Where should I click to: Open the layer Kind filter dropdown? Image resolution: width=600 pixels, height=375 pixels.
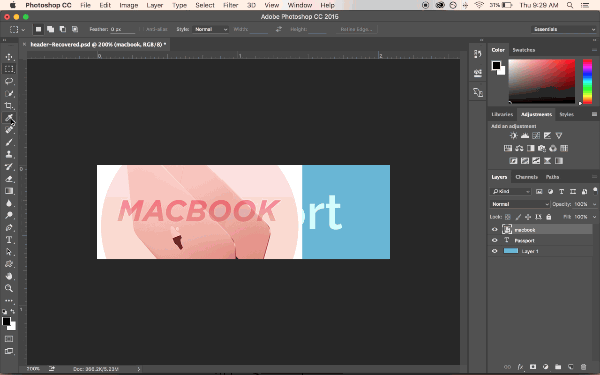click(510, 191)
